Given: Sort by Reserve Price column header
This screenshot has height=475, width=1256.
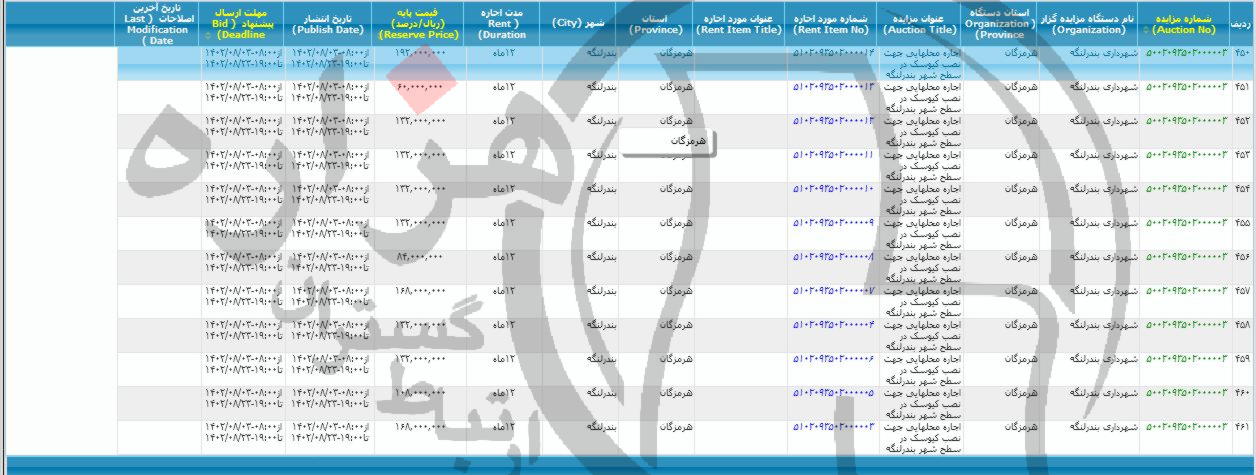Looking at the screenshot, I should pos(418,24).
